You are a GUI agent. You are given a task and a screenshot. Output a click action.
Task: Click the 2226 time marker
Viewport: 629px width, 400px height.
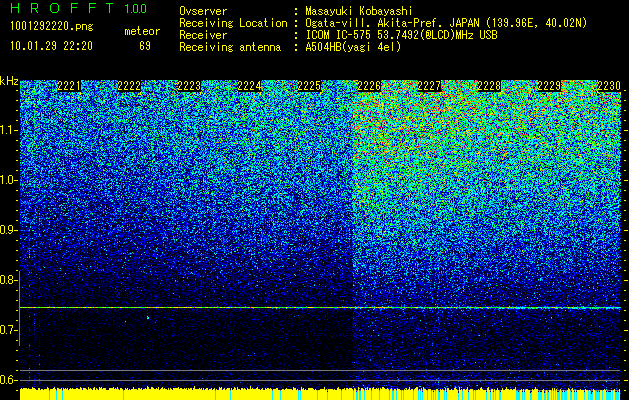tap(369, 86)
